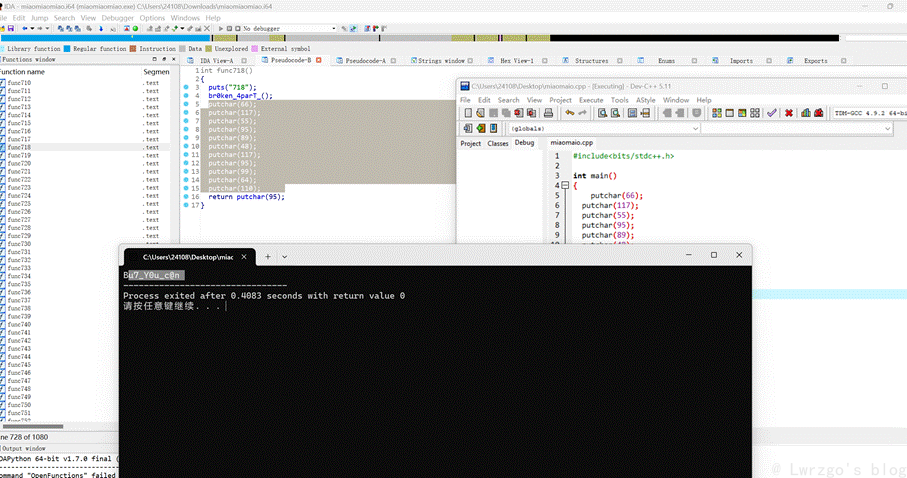Click the br0ken_4parT_() call in pseudocode
The image size is (907, 478).
[240, 96]
